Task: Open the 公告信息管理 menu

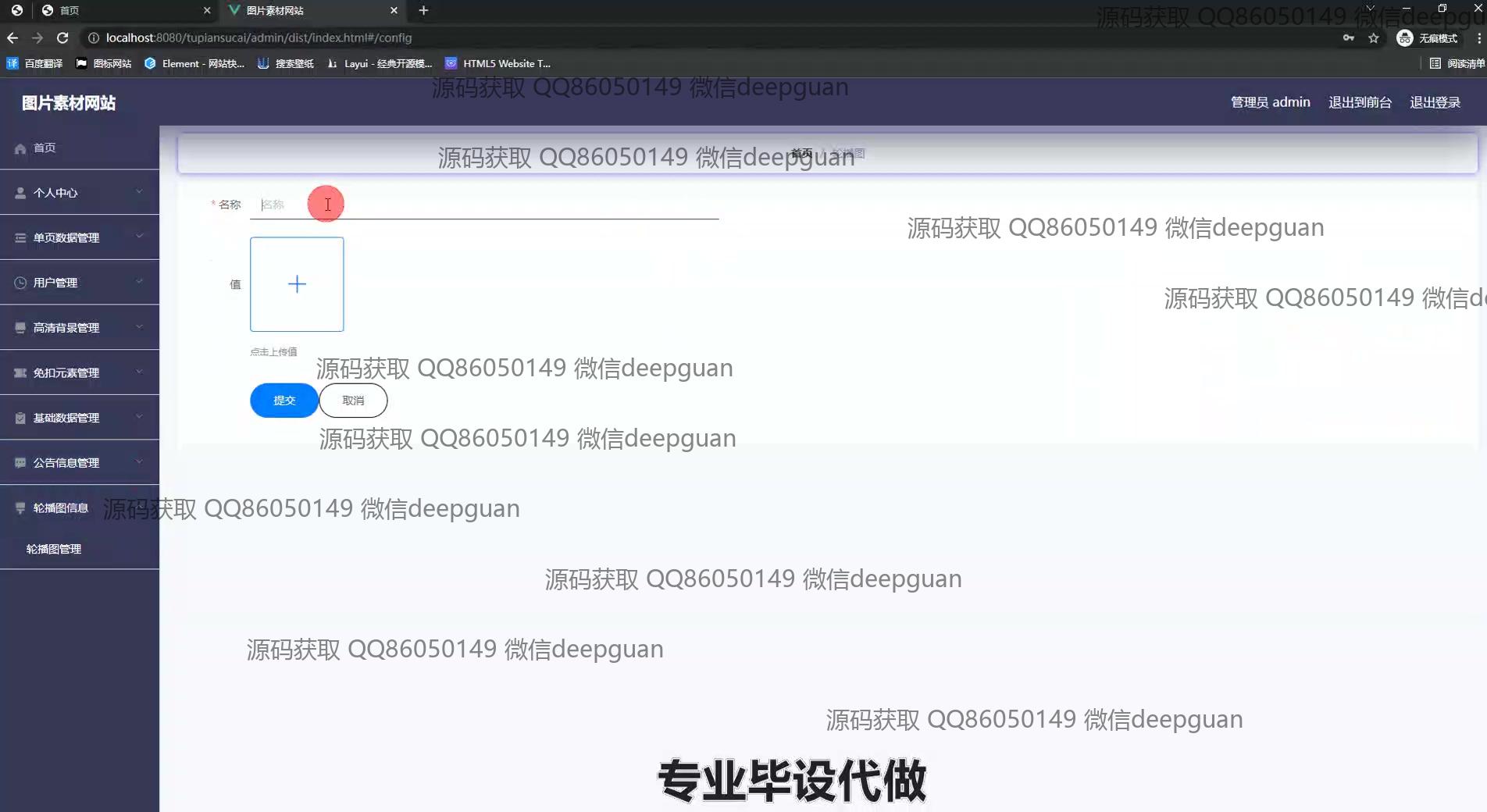Action: [80, 463]
